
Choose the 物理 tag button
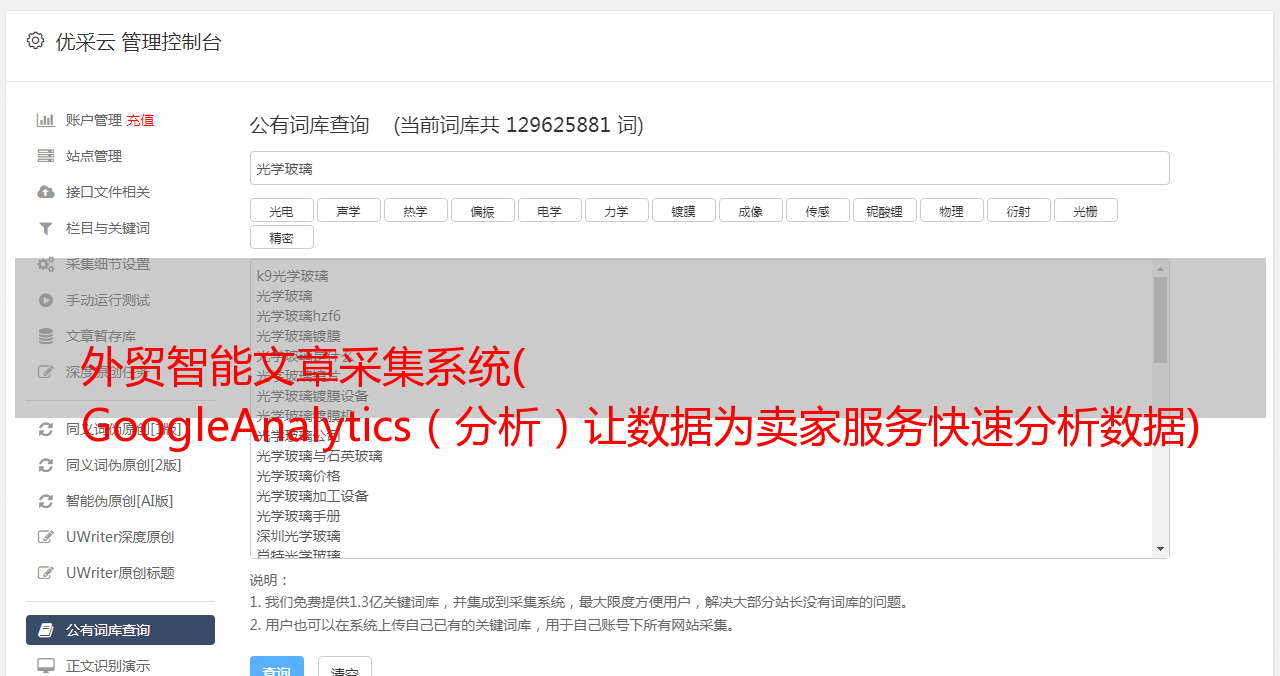pyautogui.click(x=952, y=210)
